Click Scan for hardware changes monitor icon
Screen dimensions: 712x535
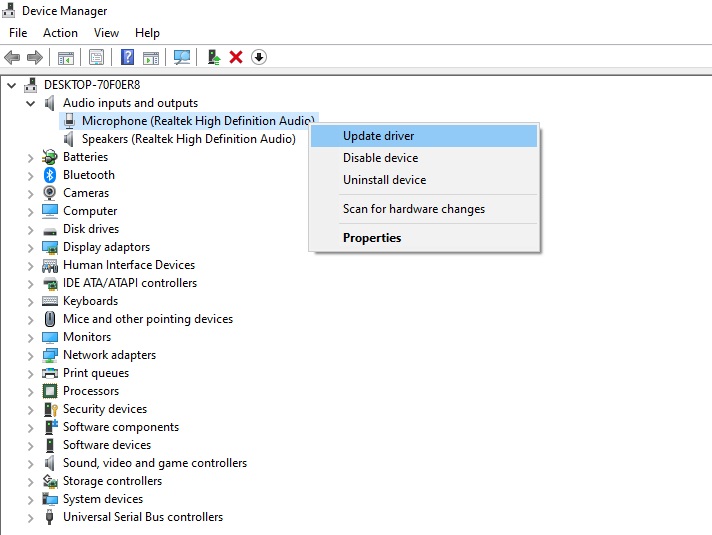(x=182, y=57)
